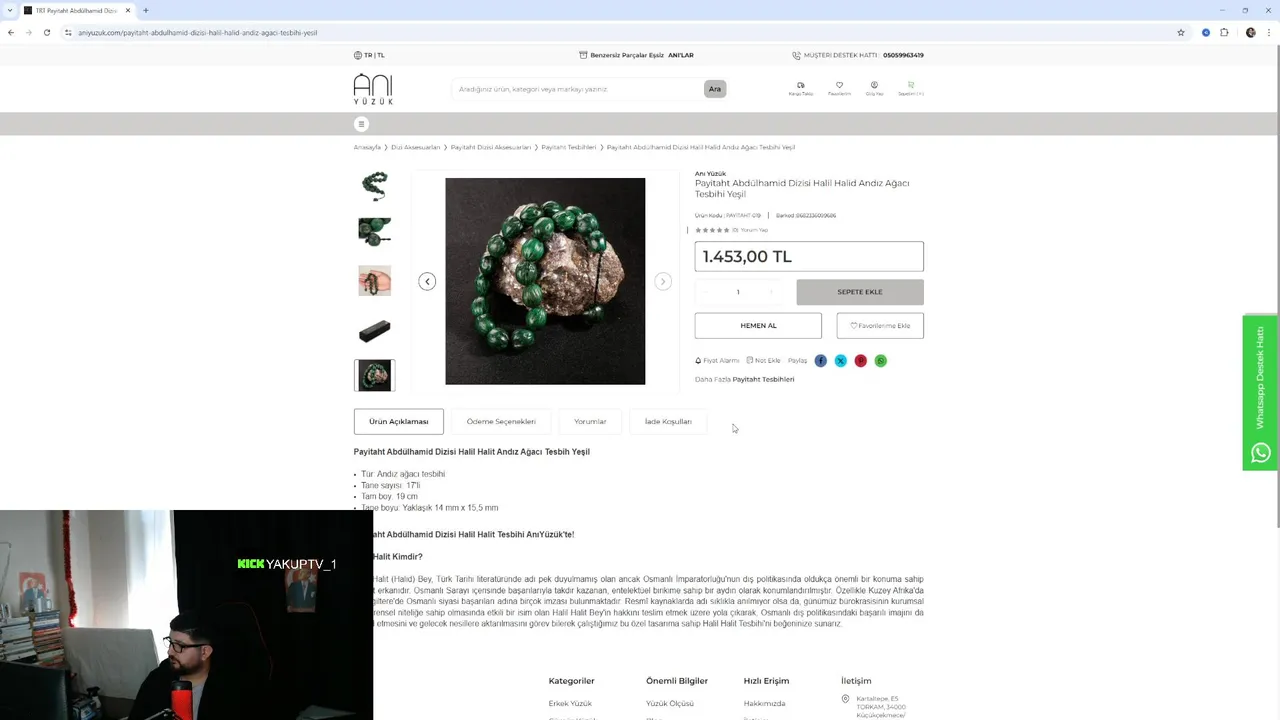Open the Sepetim shopping cart icon
The width and height of the screenshot is (1280, 720).
pyautogui.click(x=911, y=88)
